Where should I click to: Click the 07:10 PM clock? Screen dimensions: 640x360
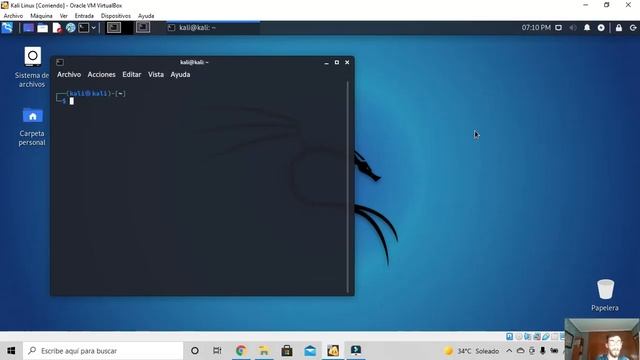tap(536, 28)
